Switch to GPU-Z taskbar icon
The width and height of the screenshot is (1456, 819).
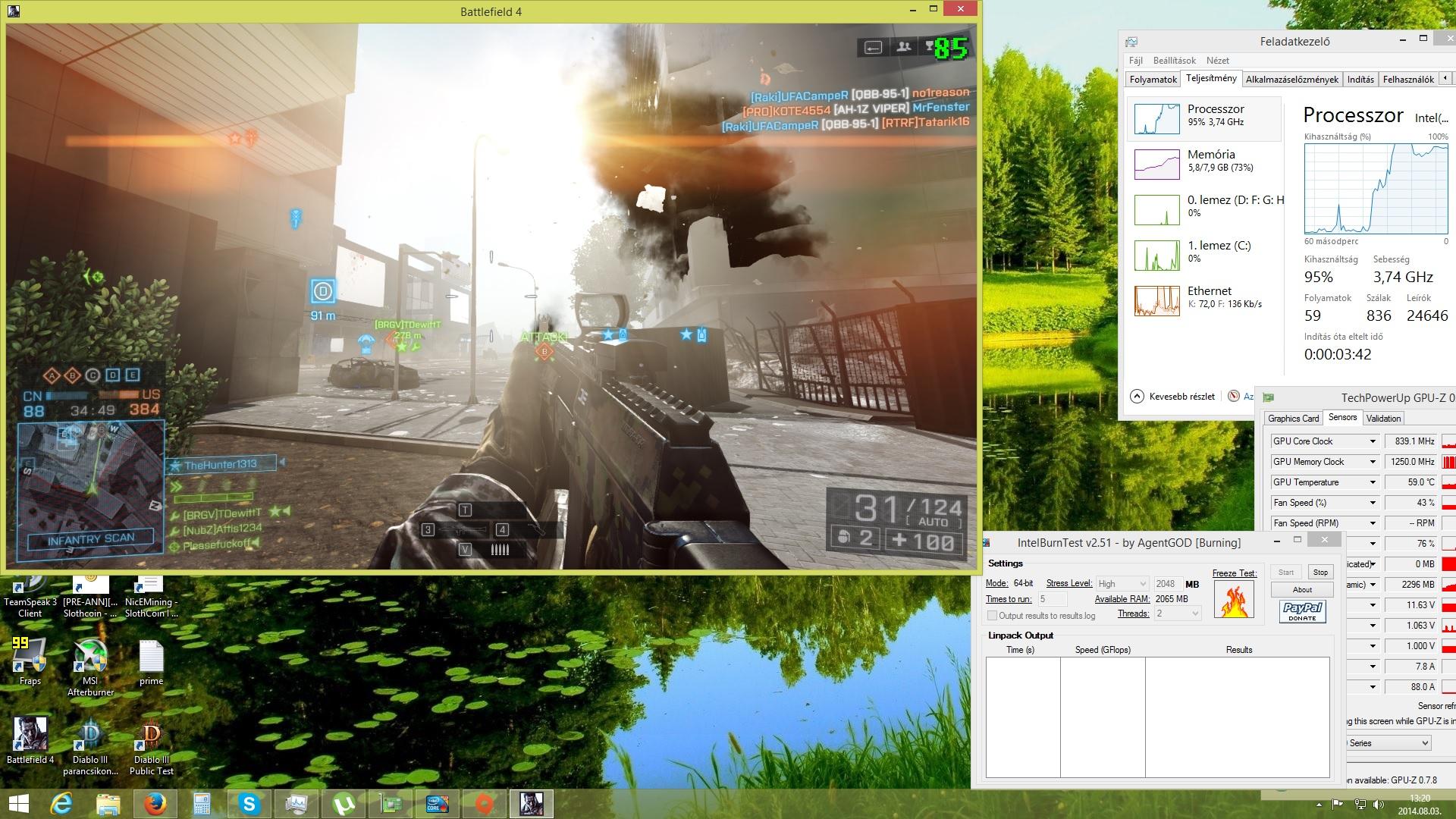click(x=390, y=804)
